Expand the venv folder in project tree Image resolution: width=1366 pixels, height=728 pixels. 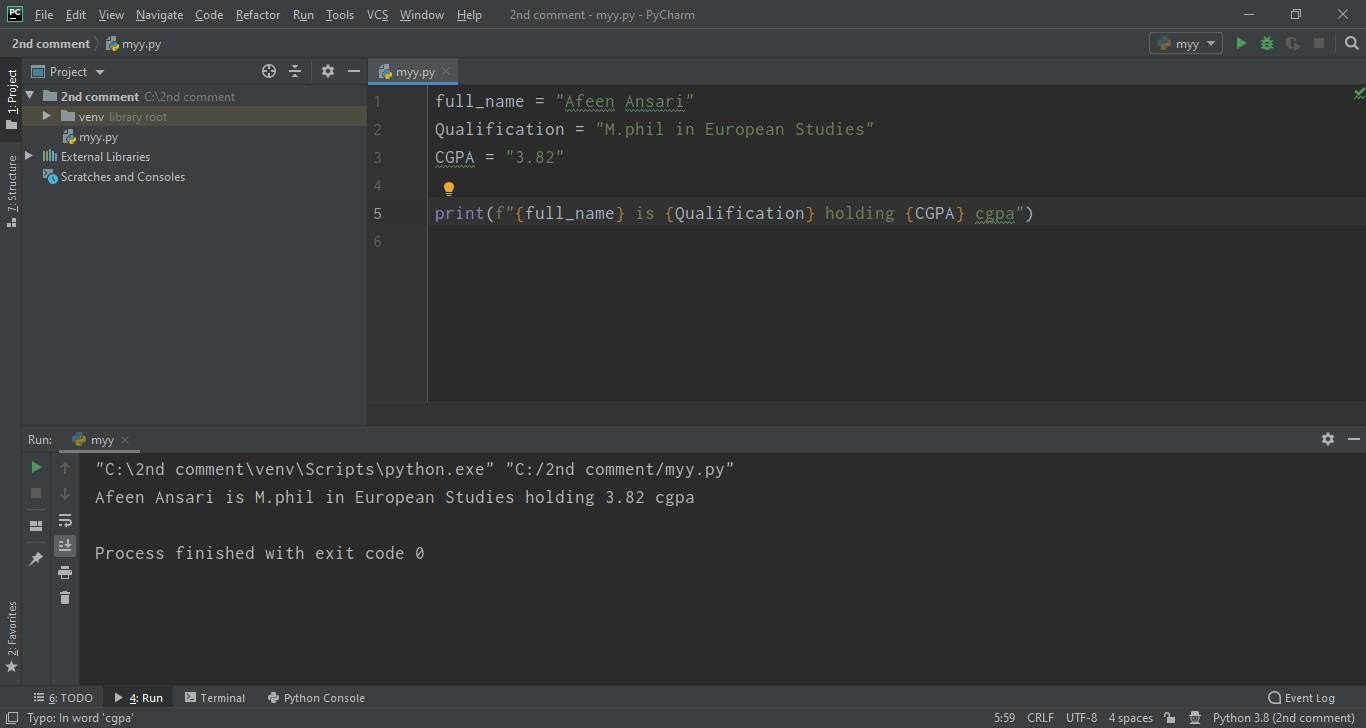pos(46,116)
